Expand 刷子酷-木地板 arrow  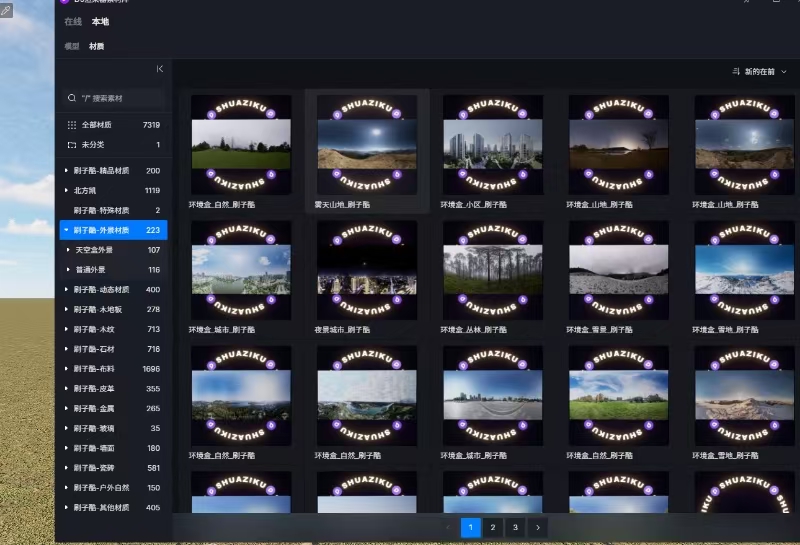tap(66, 309)
